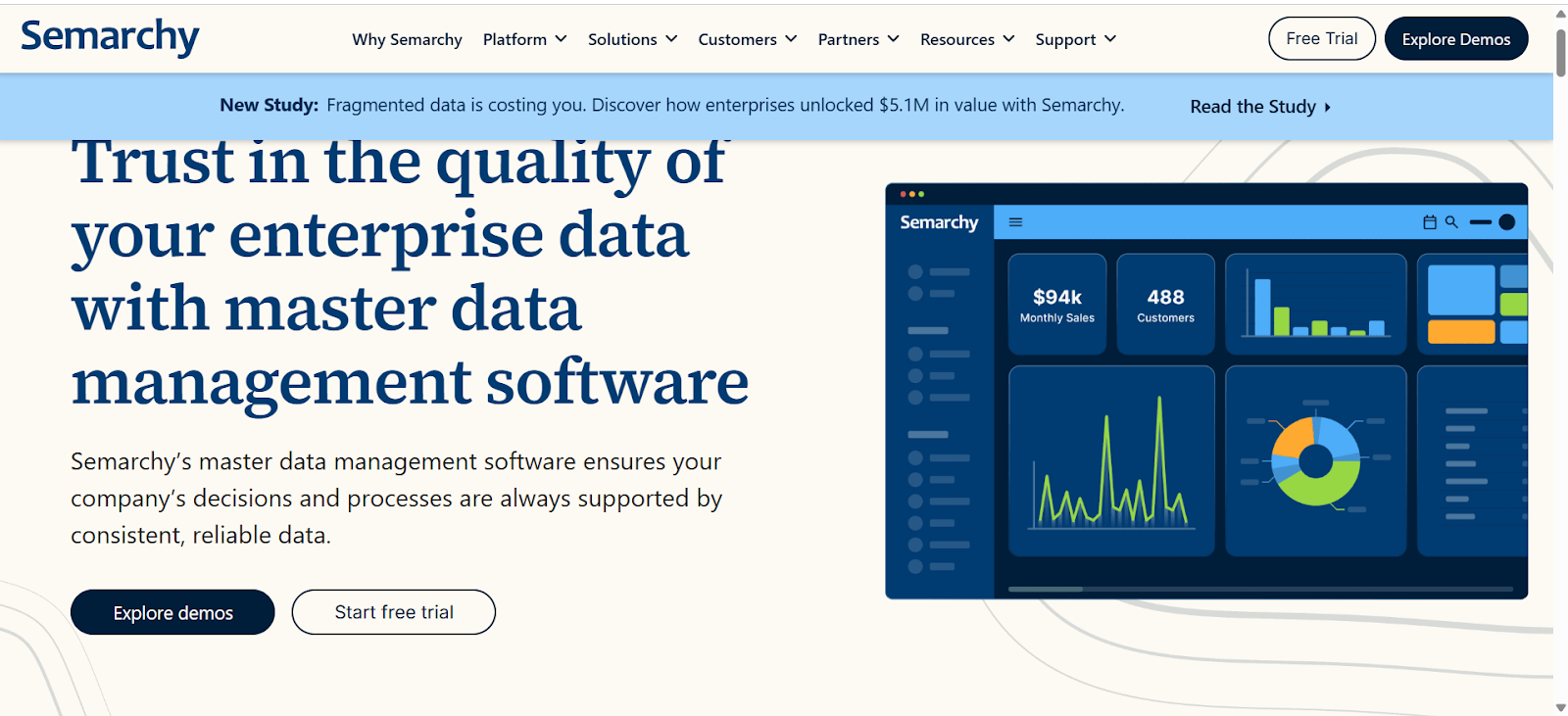Click the calendar icon in dashboard image
The height and width of the screenshot is (716, 1568).
point(1430,222)
